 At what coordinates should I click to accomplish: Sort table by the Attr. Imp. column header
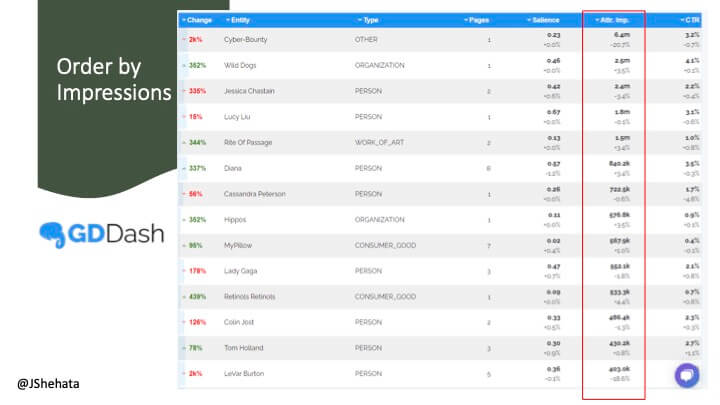pos(612,20)
